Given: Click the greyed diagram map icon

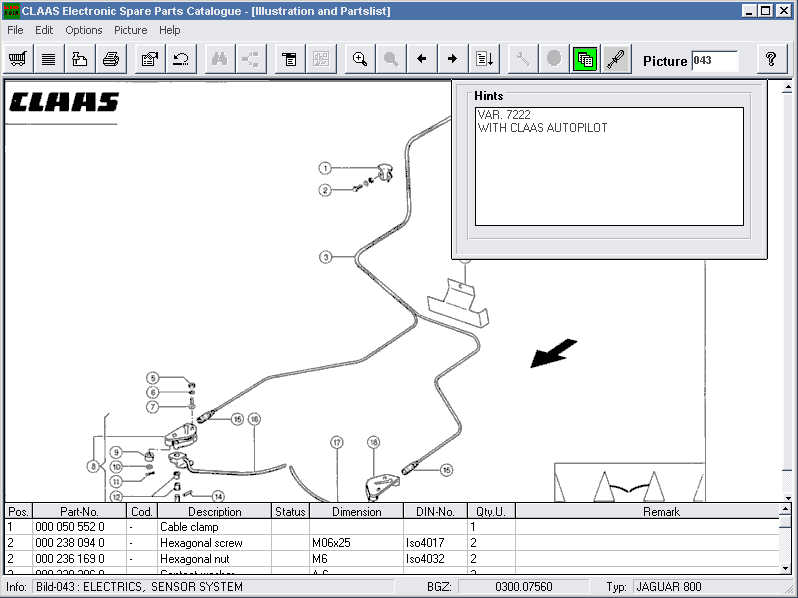Looking at the screenshot, I should [321, 59].
